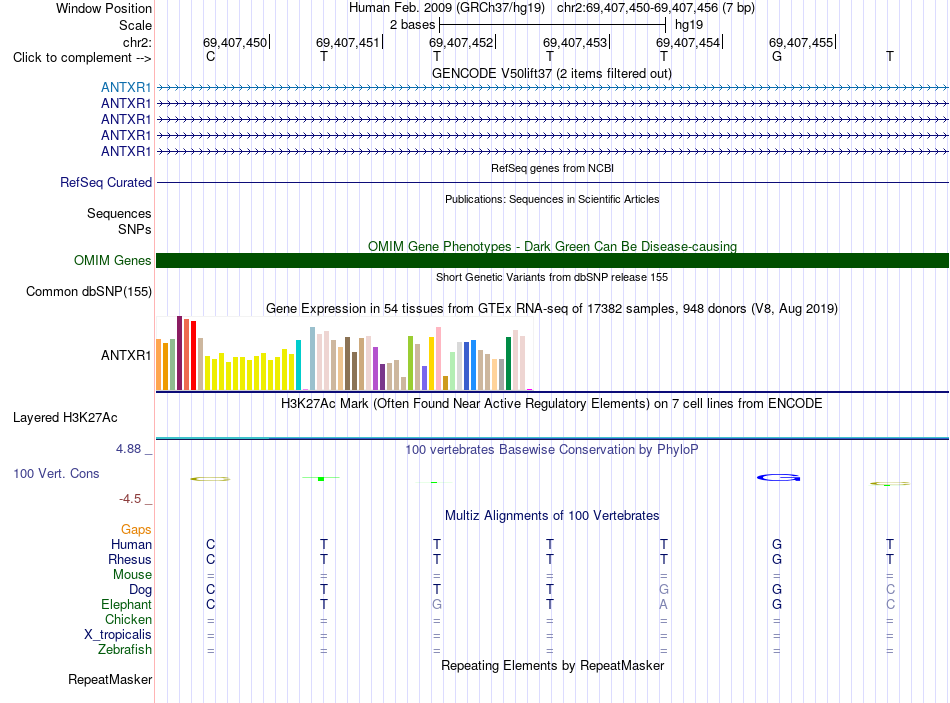Click the Layered H3K27Ac track label
Viewport: 950px width, 703px height.
click(x=65, y=418)
